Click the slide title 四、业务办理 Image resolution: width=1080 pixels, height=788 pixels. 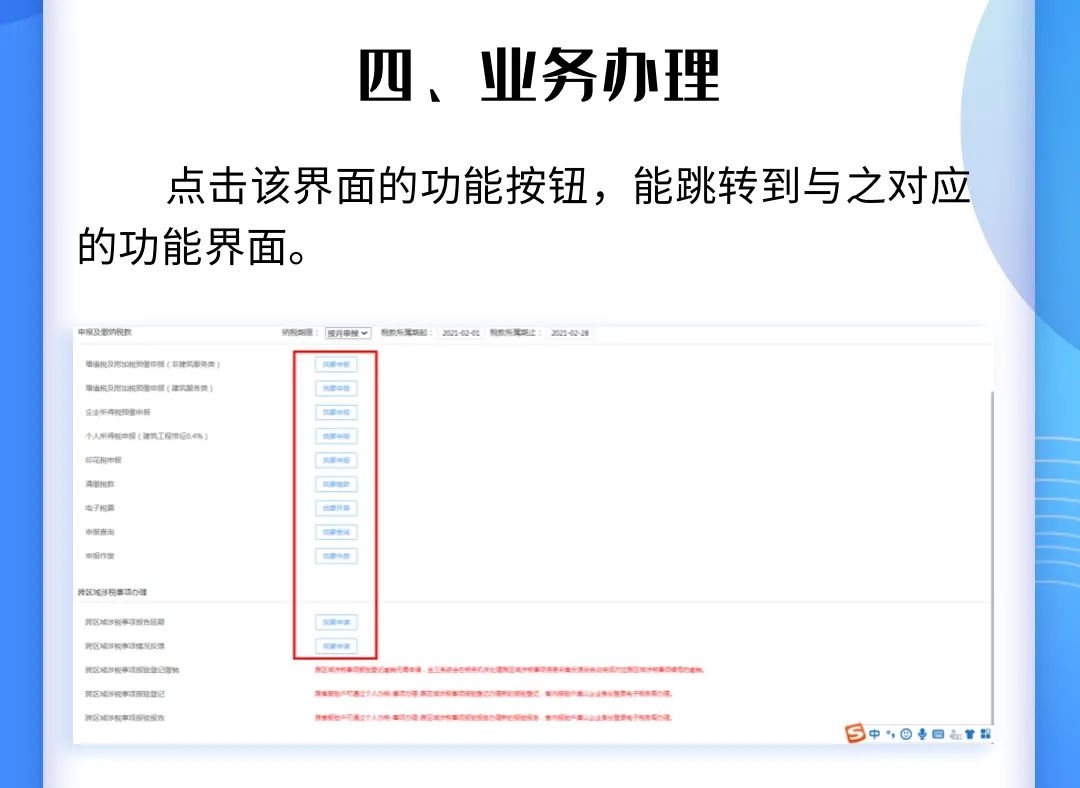pos(539,76)
